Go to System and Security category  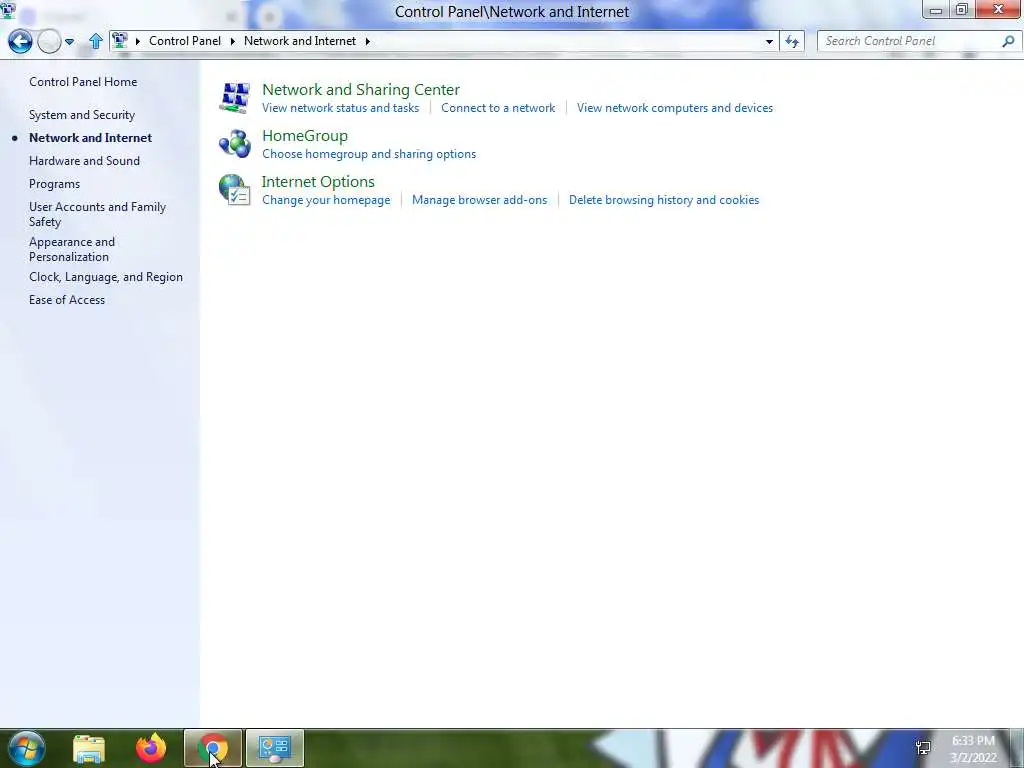click(82, 115)
